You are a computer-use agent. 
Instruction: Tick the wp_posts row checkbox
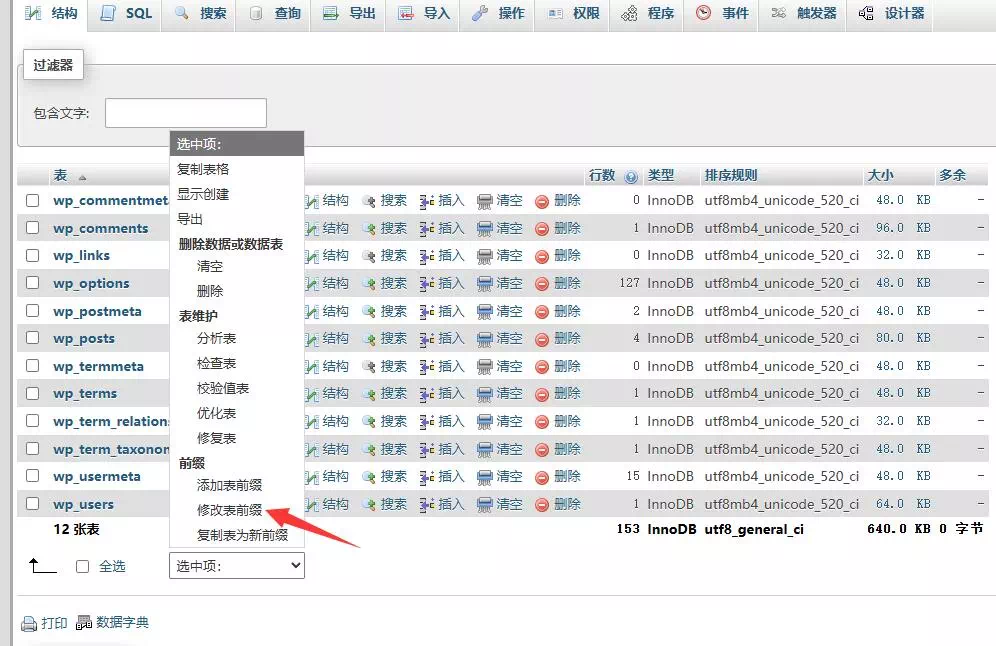32,338
